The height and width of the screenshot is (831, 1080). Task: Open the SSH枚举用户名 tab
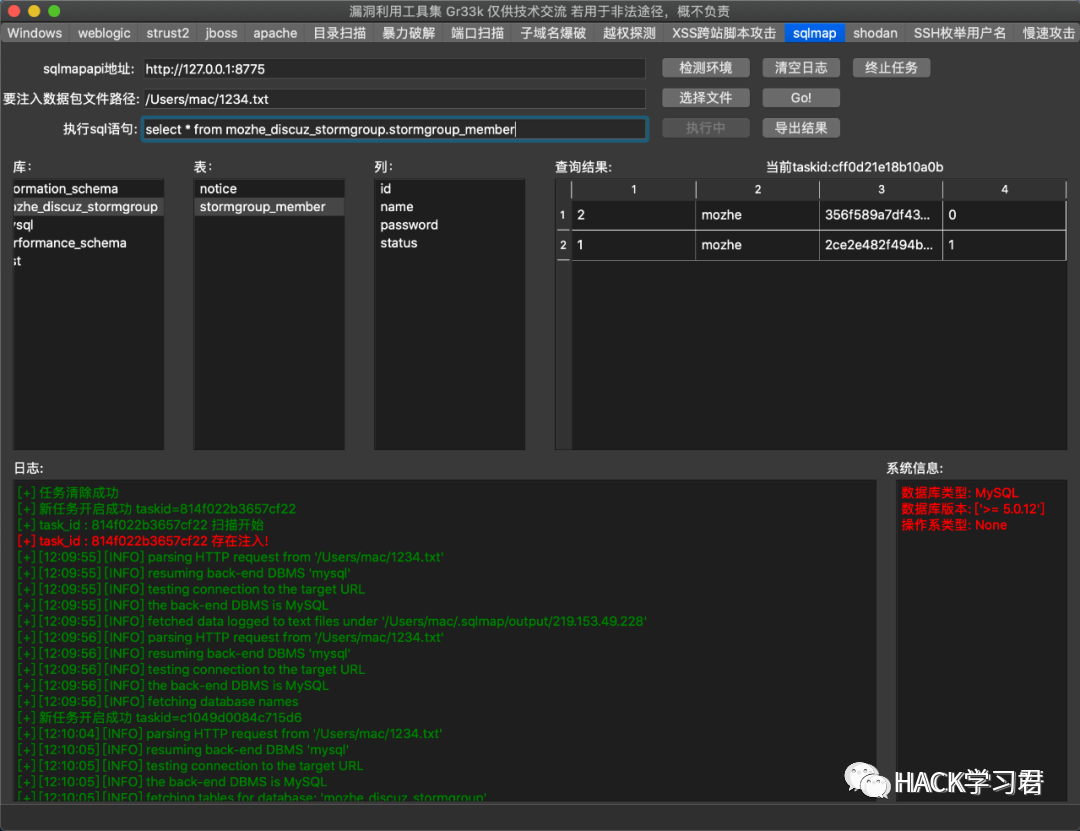959,33
